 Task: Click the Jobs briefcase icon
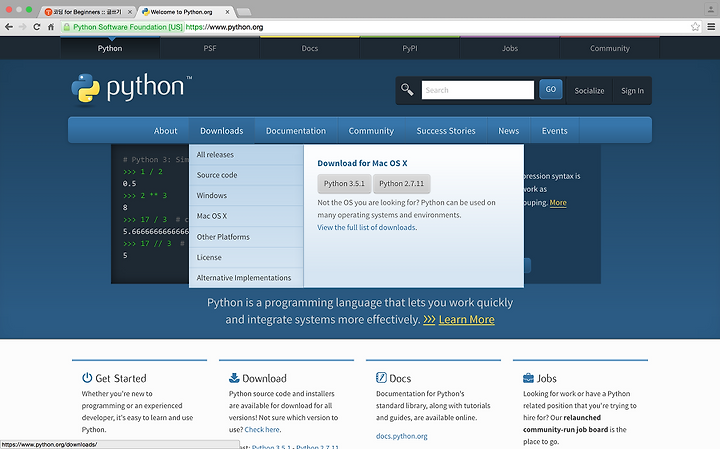(x=528, y=378)
